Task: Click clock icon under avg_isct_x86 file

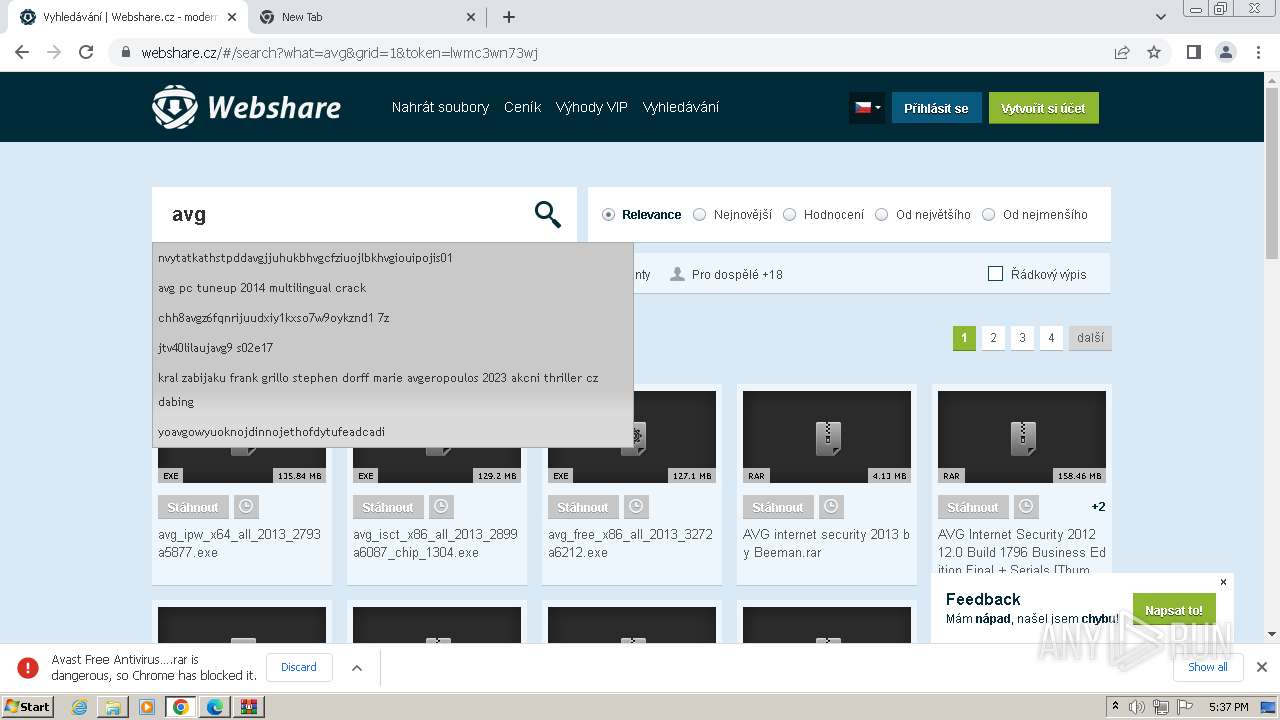Action: tap(441, 507)
